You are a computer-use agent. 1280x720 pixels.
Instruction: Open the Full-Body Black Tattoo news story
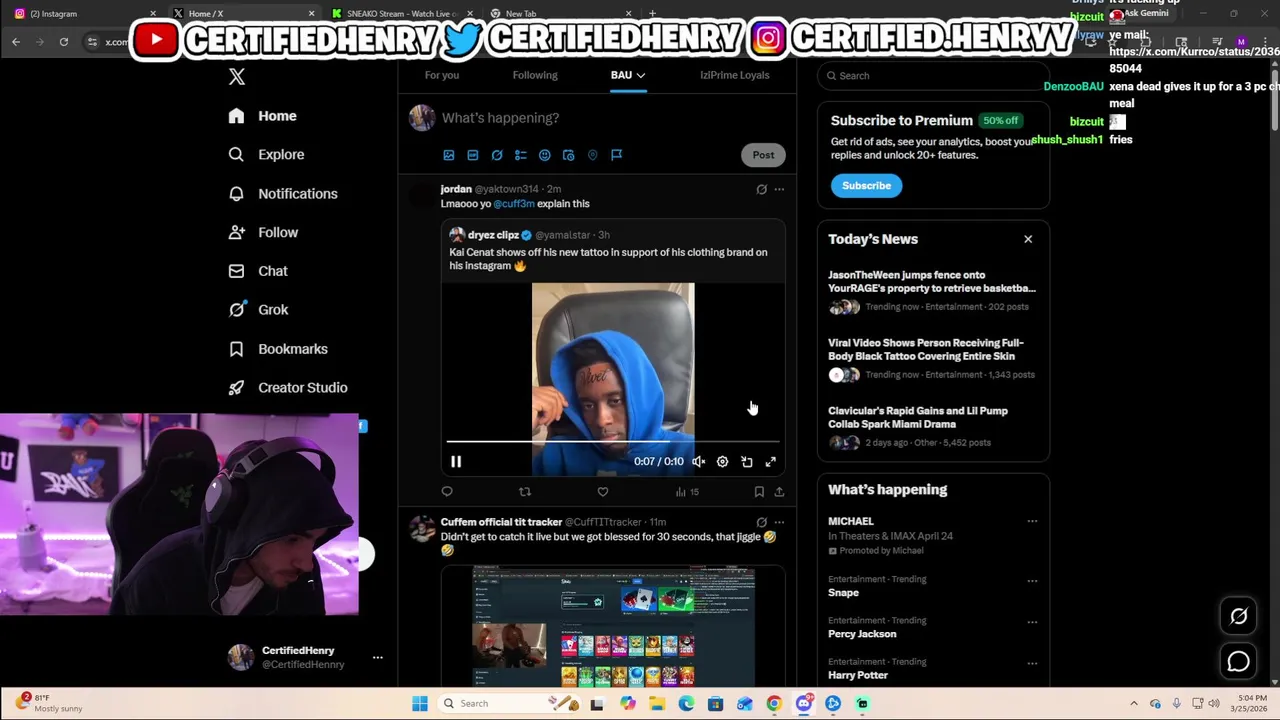926,350
